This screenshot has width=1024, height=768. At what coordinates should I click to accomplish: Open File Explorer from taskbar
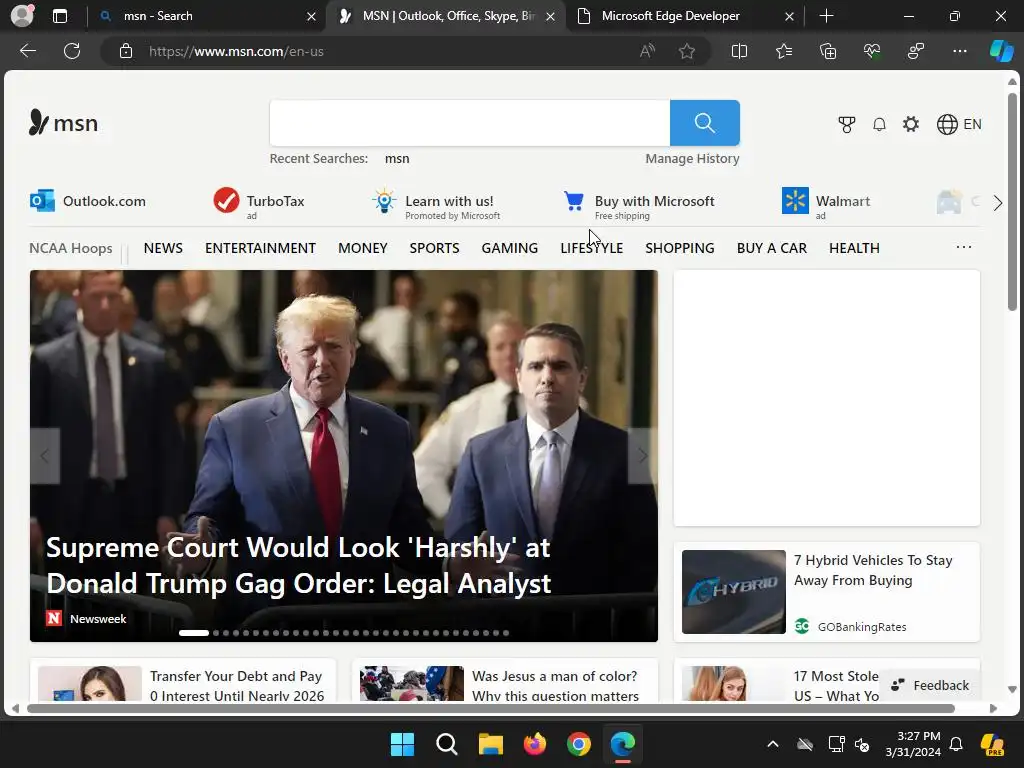pos(490,744)
